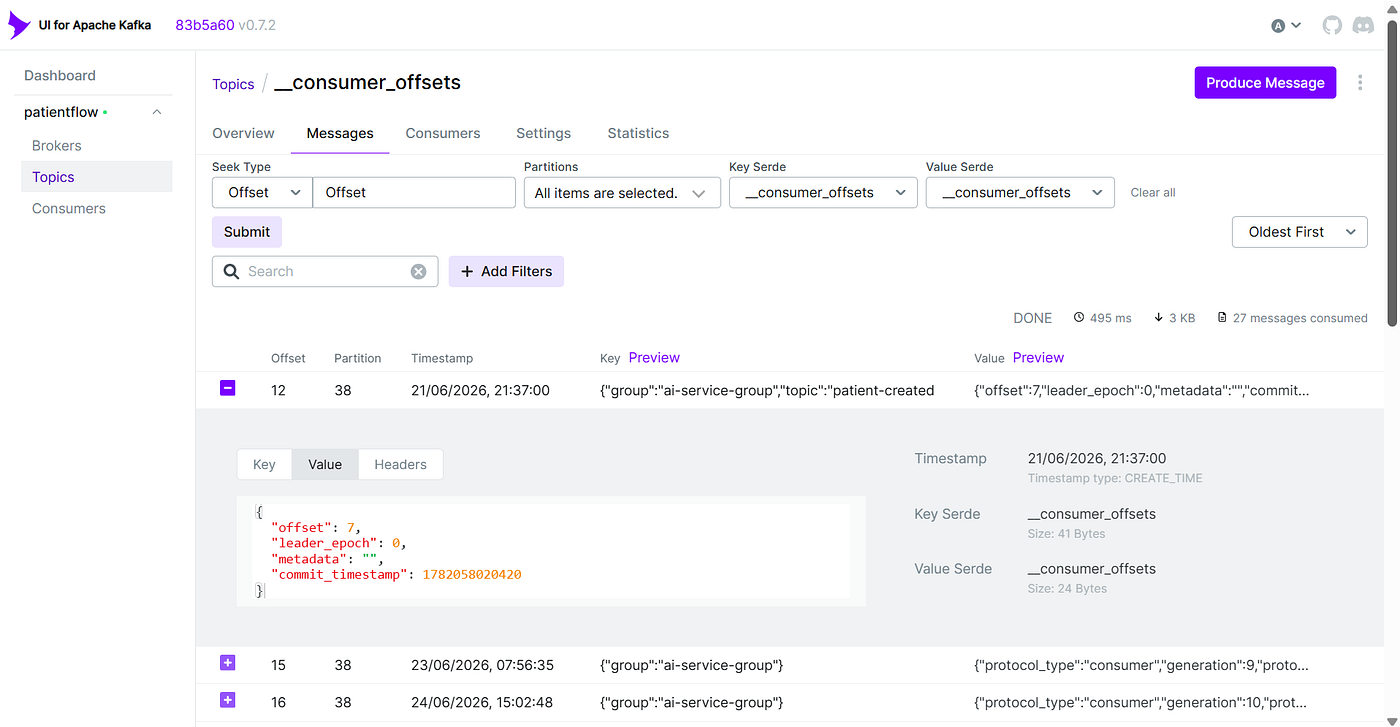Click the UI for Apache Kafka logo
Image resolution: width=1400 pixels, height=727 pixels.
80,25
